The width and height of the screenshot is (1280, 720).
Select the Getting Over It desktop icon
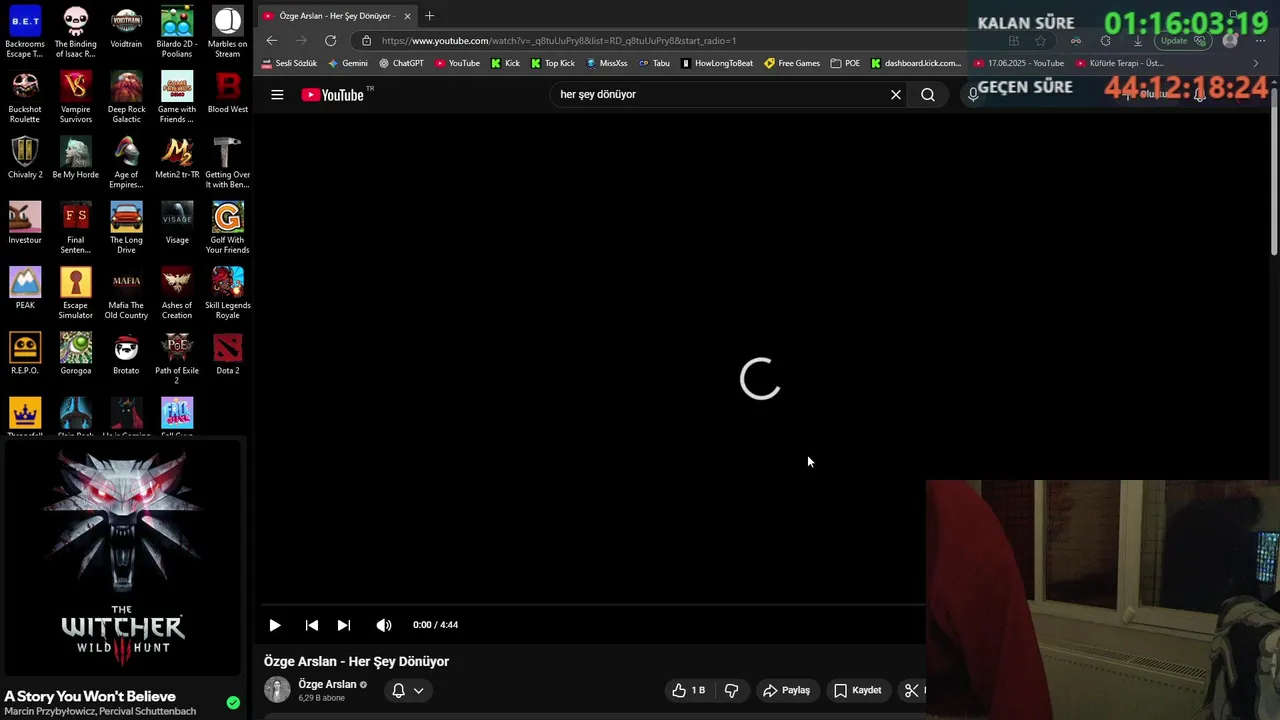227,163
